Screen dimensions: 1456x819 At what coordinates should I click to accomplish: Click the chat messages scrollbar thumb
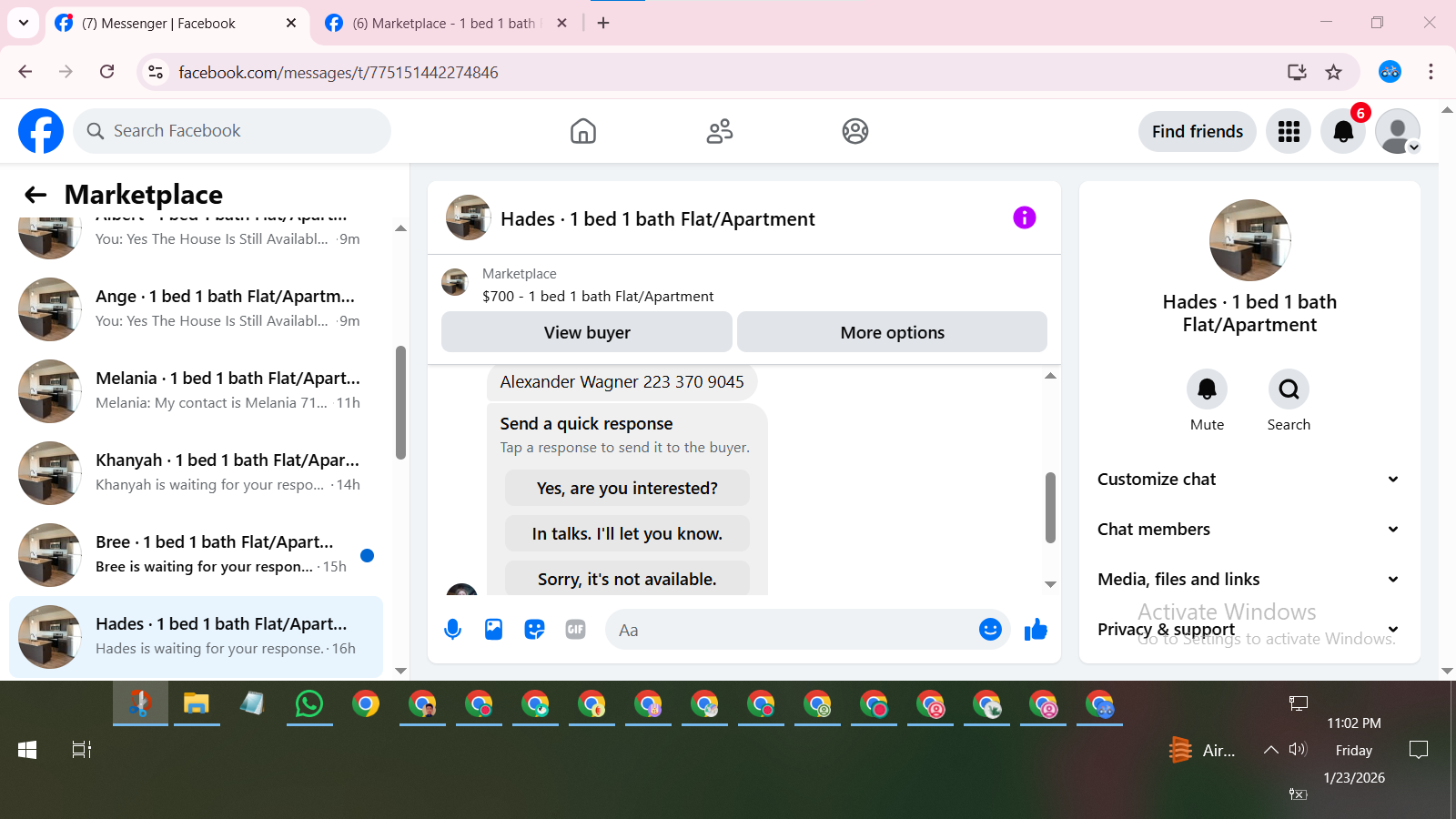coord(1050,507)
